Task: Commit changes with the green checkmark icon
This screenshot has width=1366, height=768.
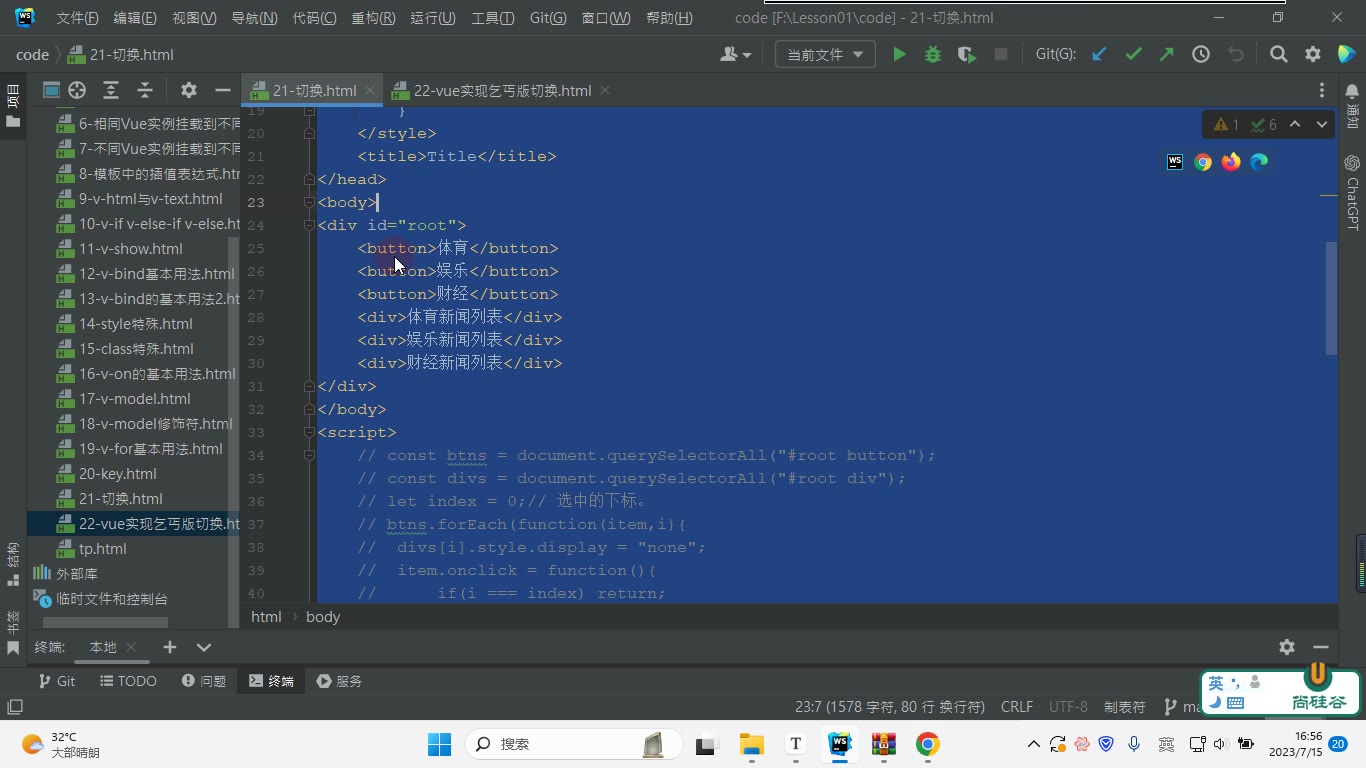Action: pyautogui.click(x=1133, y=55)
